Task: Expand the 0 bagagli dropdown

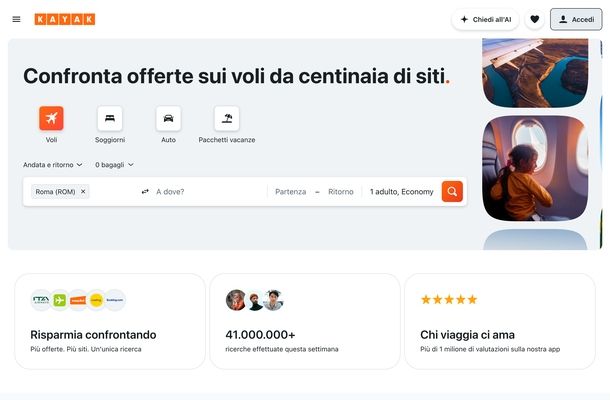Action: click(x=114, y=164)
